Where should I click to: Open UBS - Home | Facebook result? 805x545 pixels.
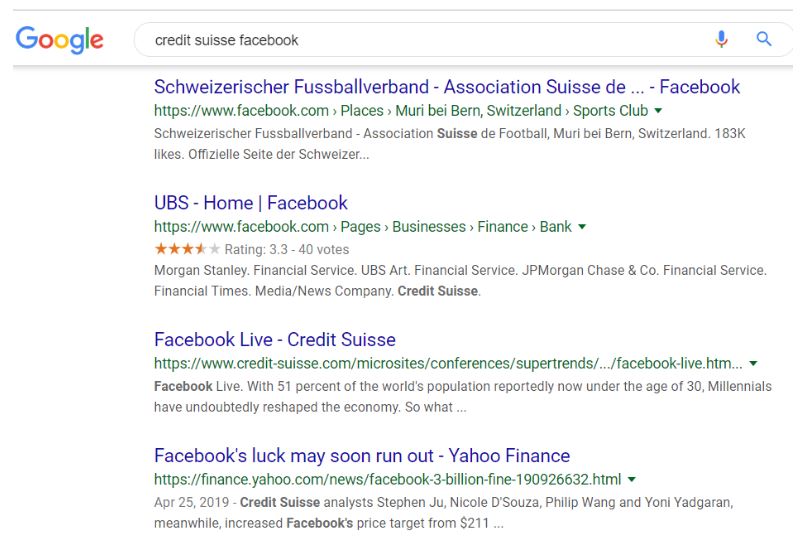[x=251, y=203]
